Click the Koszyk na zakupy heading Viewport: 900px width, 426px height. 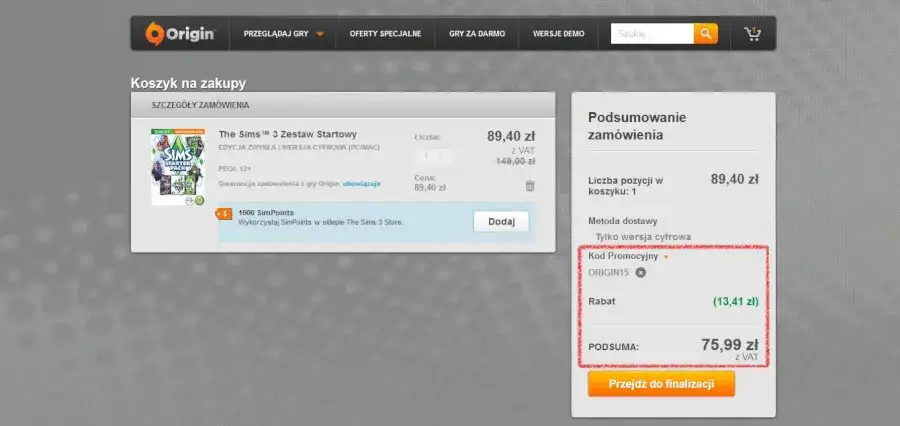pos(188,83)
